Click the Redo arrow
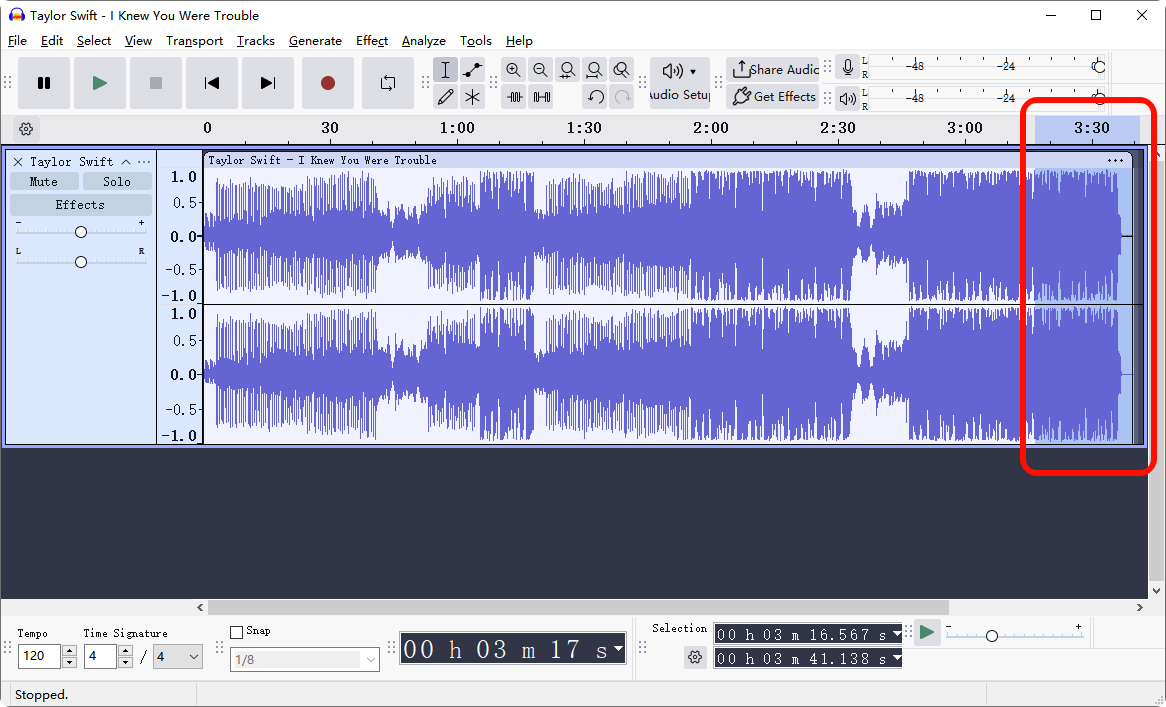The width and height of the screenshot is (1166, 707). [x=622, y=97]
